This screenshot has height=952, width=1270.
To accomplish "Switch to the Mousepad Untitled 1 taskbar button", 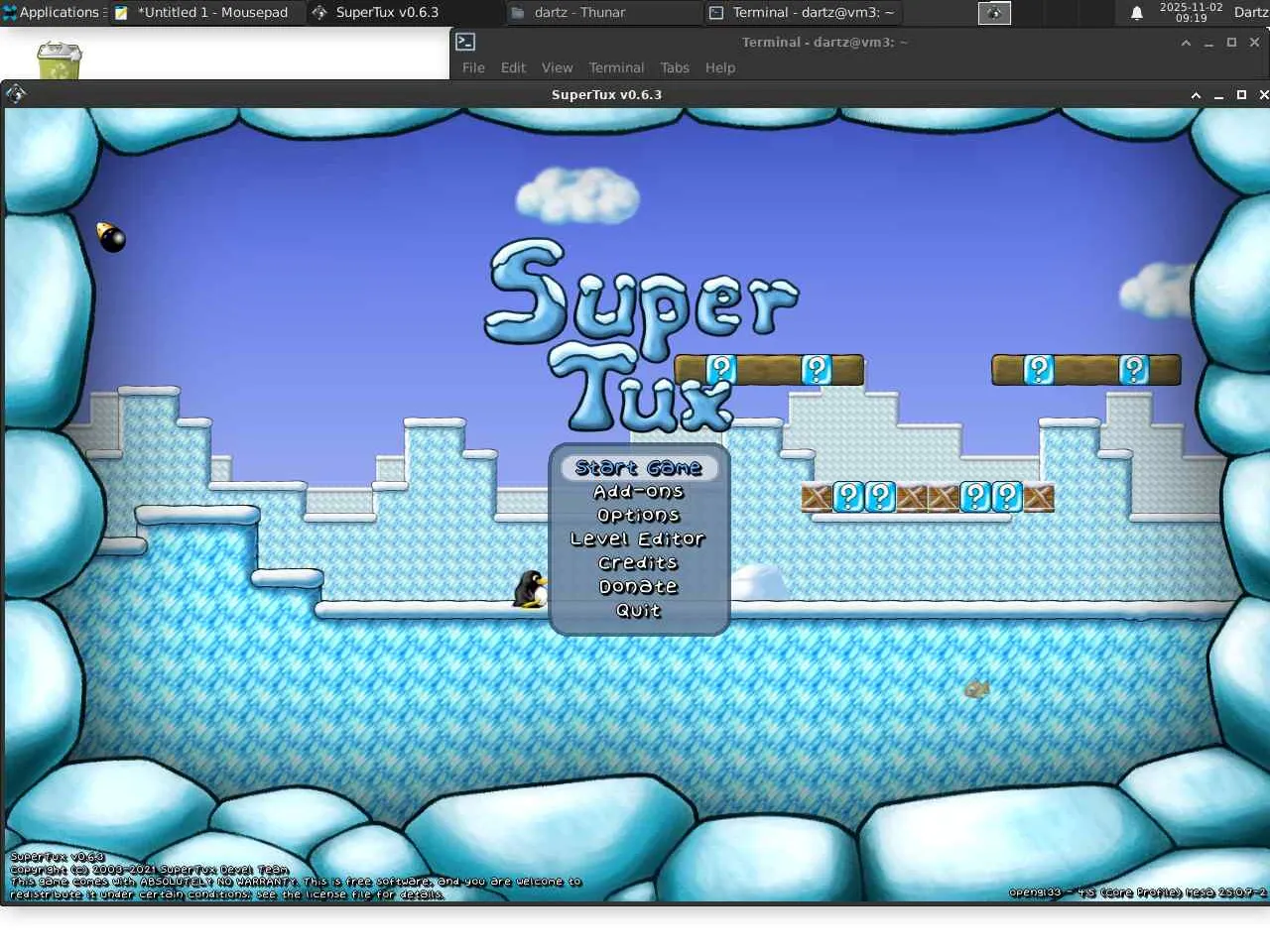I will pos(206,13).
